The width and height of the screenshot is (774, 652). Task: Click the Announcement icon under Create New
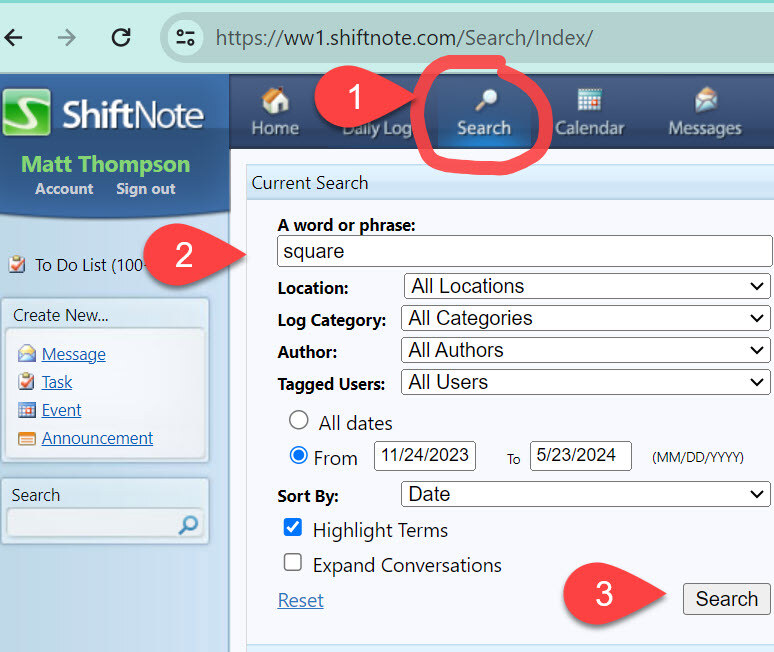click(27, 438)
